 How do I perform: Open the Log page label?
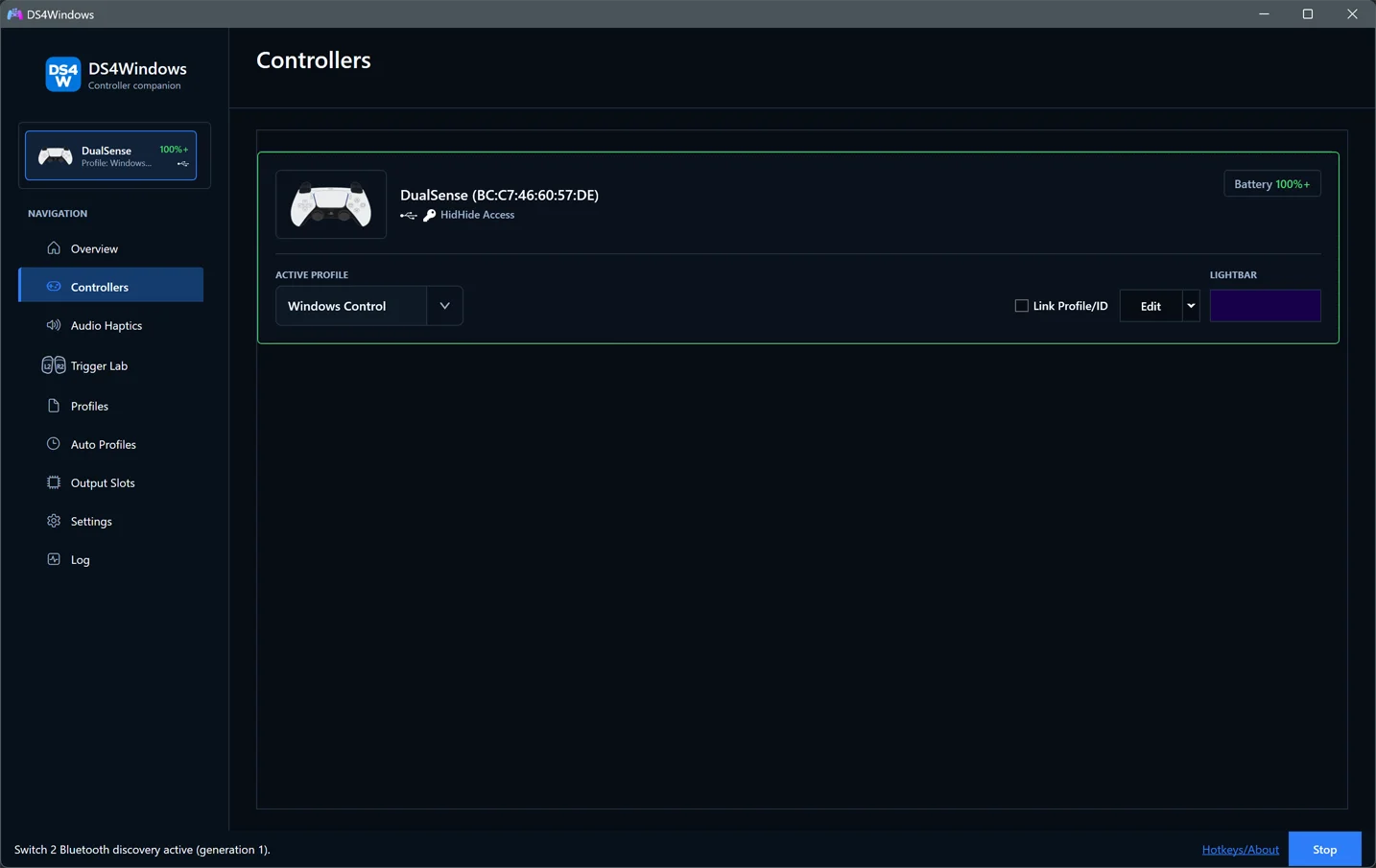pos(81,560)
